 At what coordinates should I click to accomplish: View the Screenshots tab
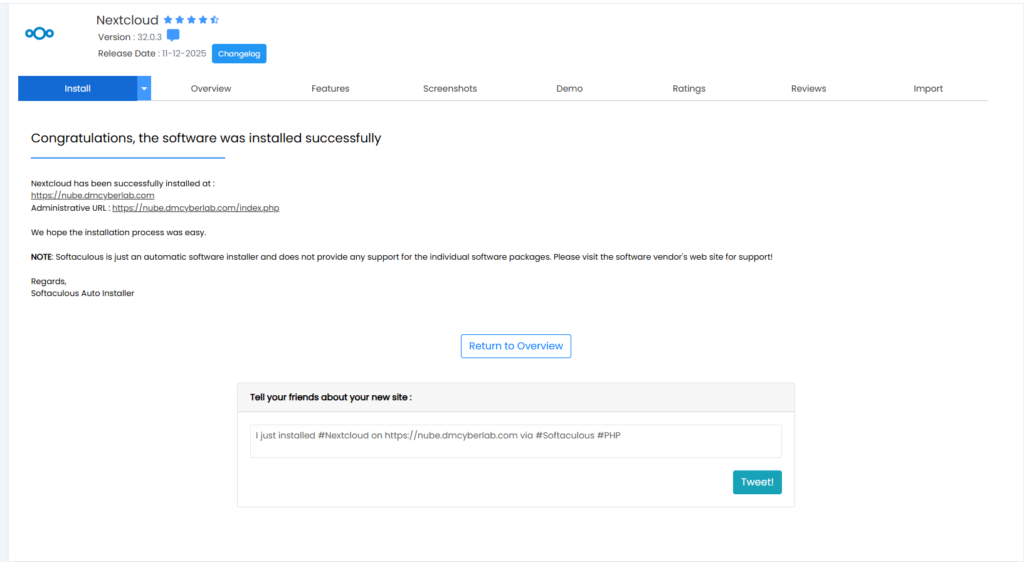450,89
